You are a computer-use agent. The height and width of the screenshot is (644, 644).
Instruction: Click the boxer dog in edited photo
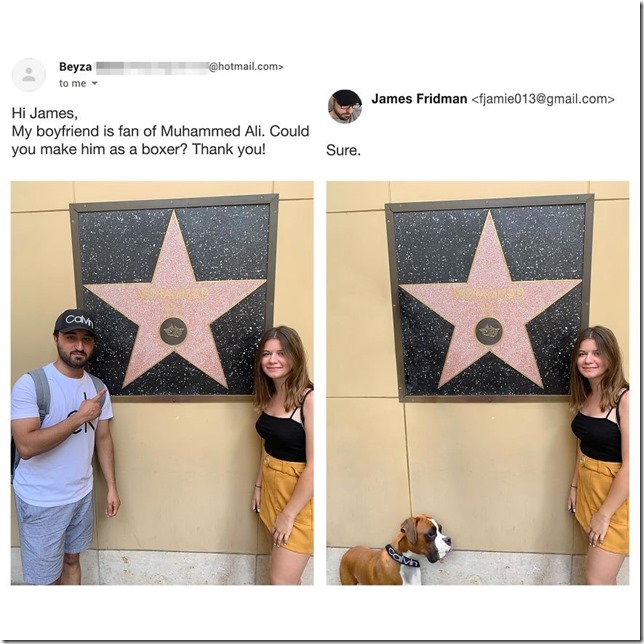tap(397, 551)
